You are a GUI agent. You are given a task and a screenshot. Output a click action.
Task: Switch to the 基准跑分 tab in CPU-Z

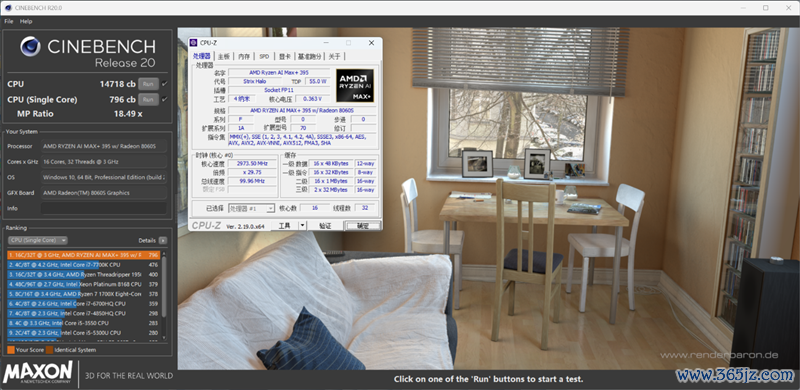click(x=310, y=56)
